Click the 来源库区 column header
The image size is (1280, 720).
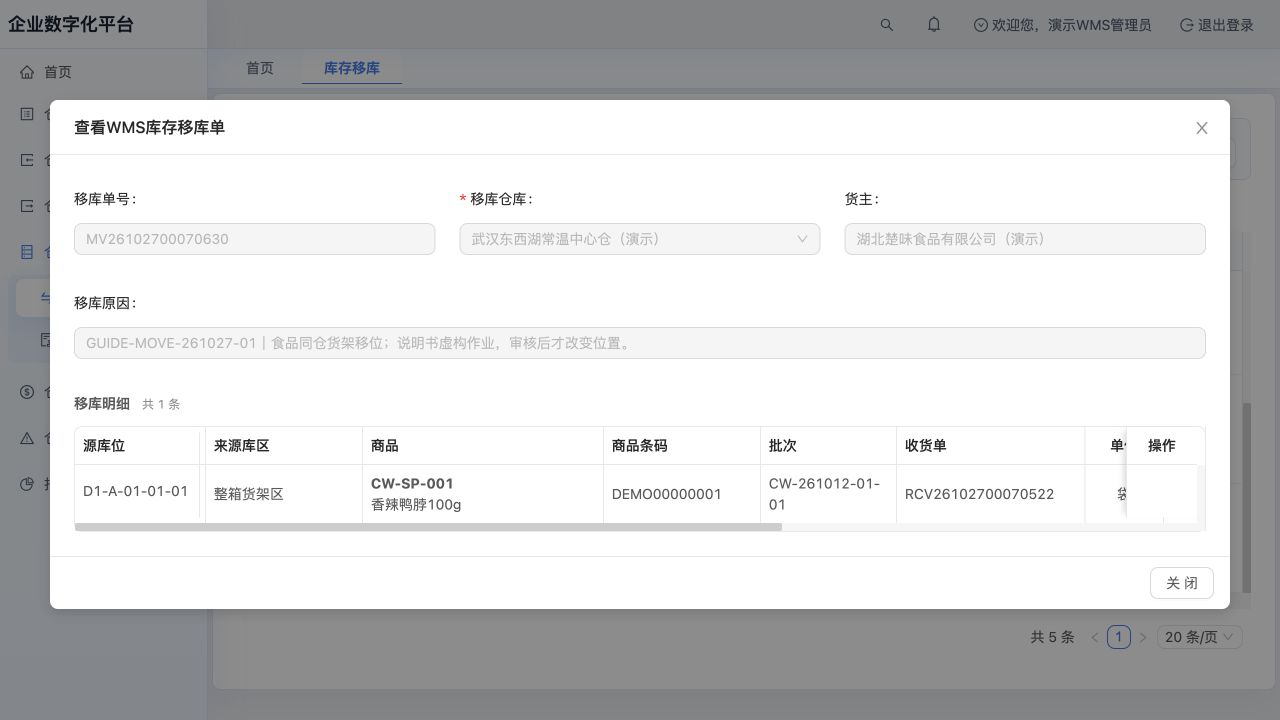(284, 446)
